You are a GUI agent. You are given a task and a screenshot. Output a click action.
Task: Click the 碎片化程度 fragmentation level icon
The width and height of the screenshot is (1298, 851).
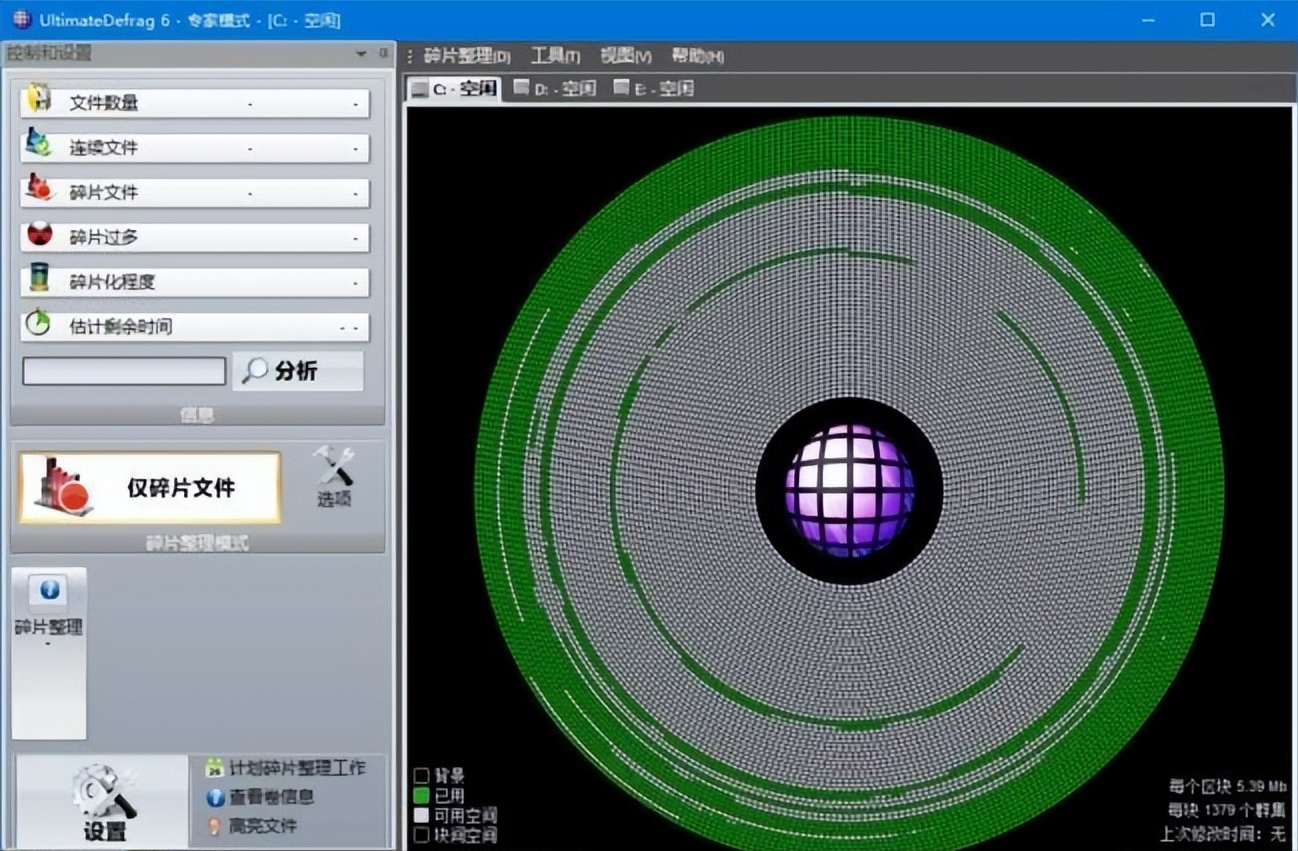[x=39, y=279]
